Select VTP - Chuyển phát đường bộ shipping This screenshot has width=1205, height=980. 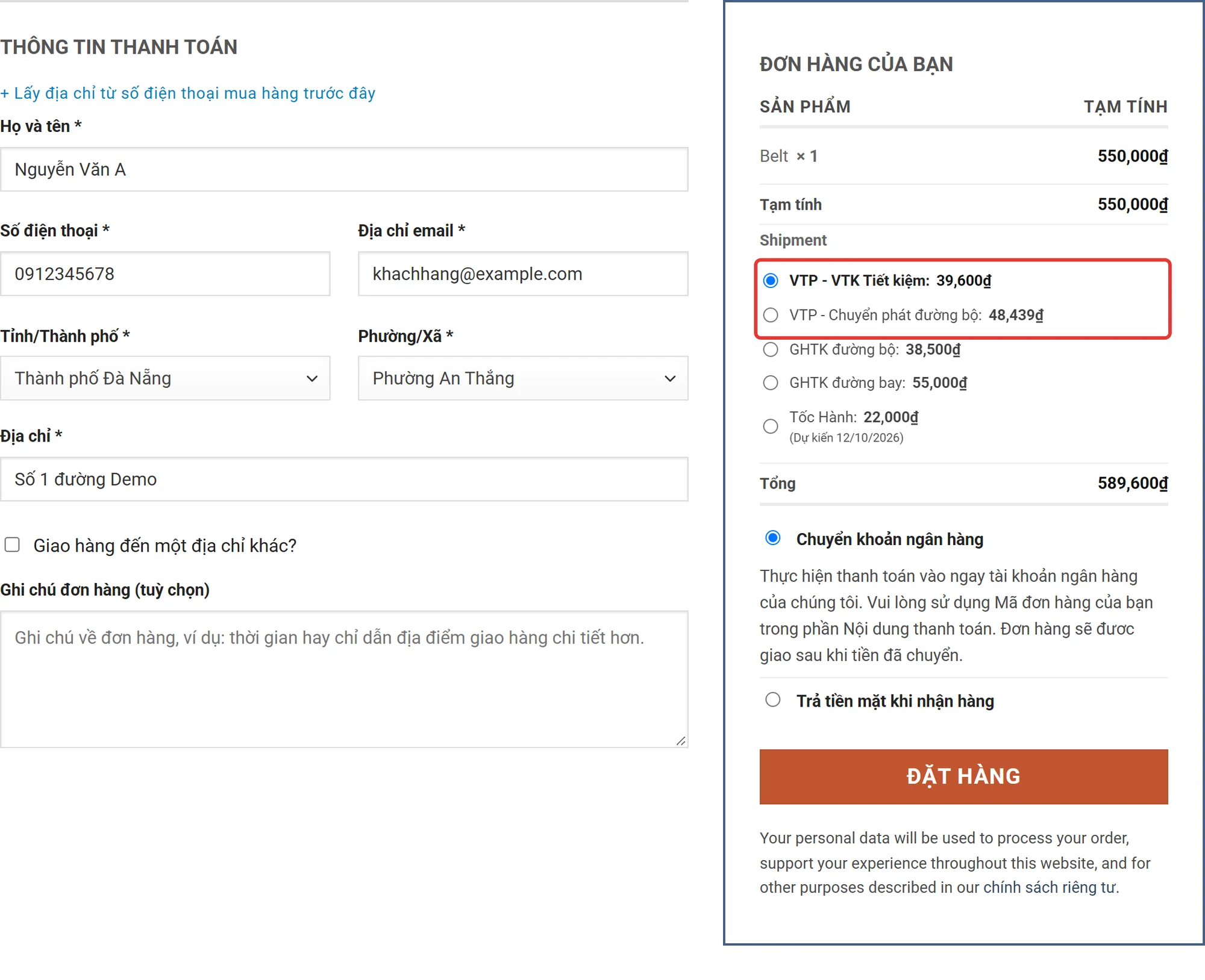tap(771, 315)
